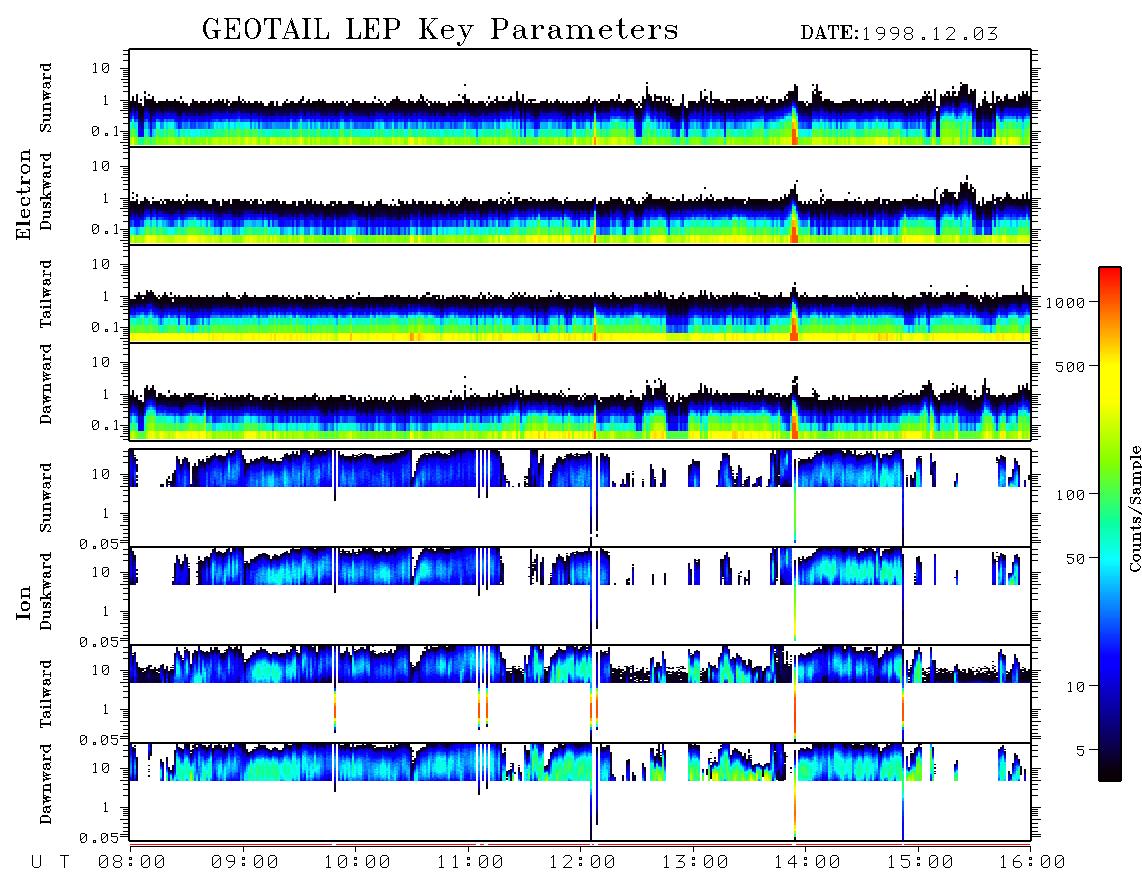Select the "100" colorbar tick label

point(1071,495)
